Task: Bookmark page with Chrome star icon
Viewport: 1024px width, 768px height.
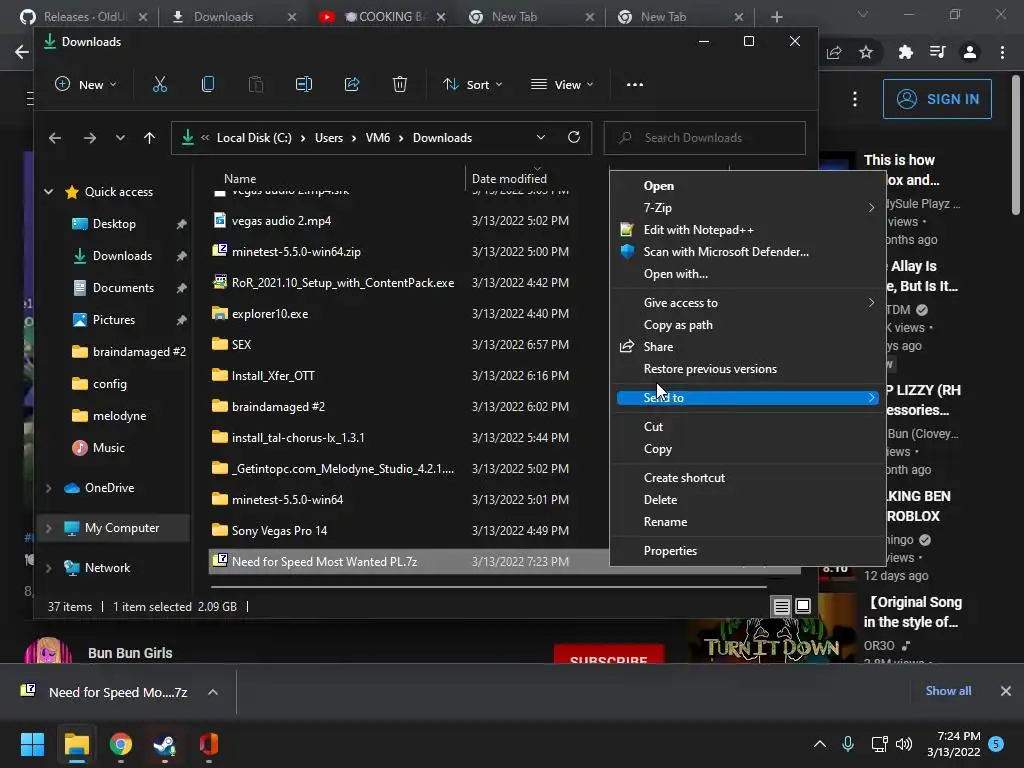Action: click(x=866, y=52)
